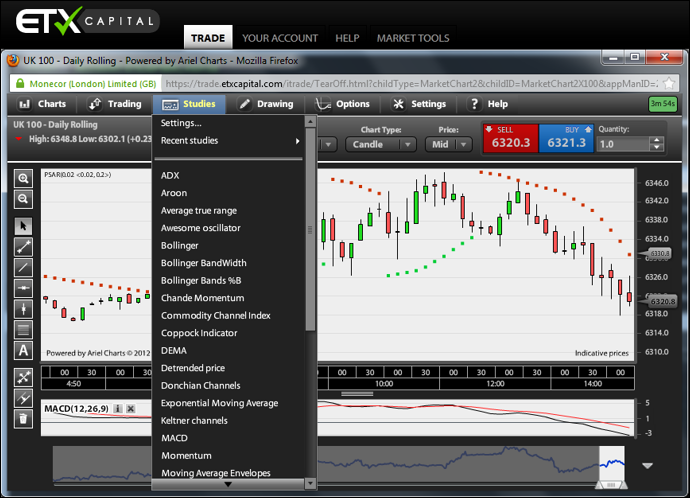Click the collapse arrow below the navigator chart
The image size is (690, 498).
[647, 465]
